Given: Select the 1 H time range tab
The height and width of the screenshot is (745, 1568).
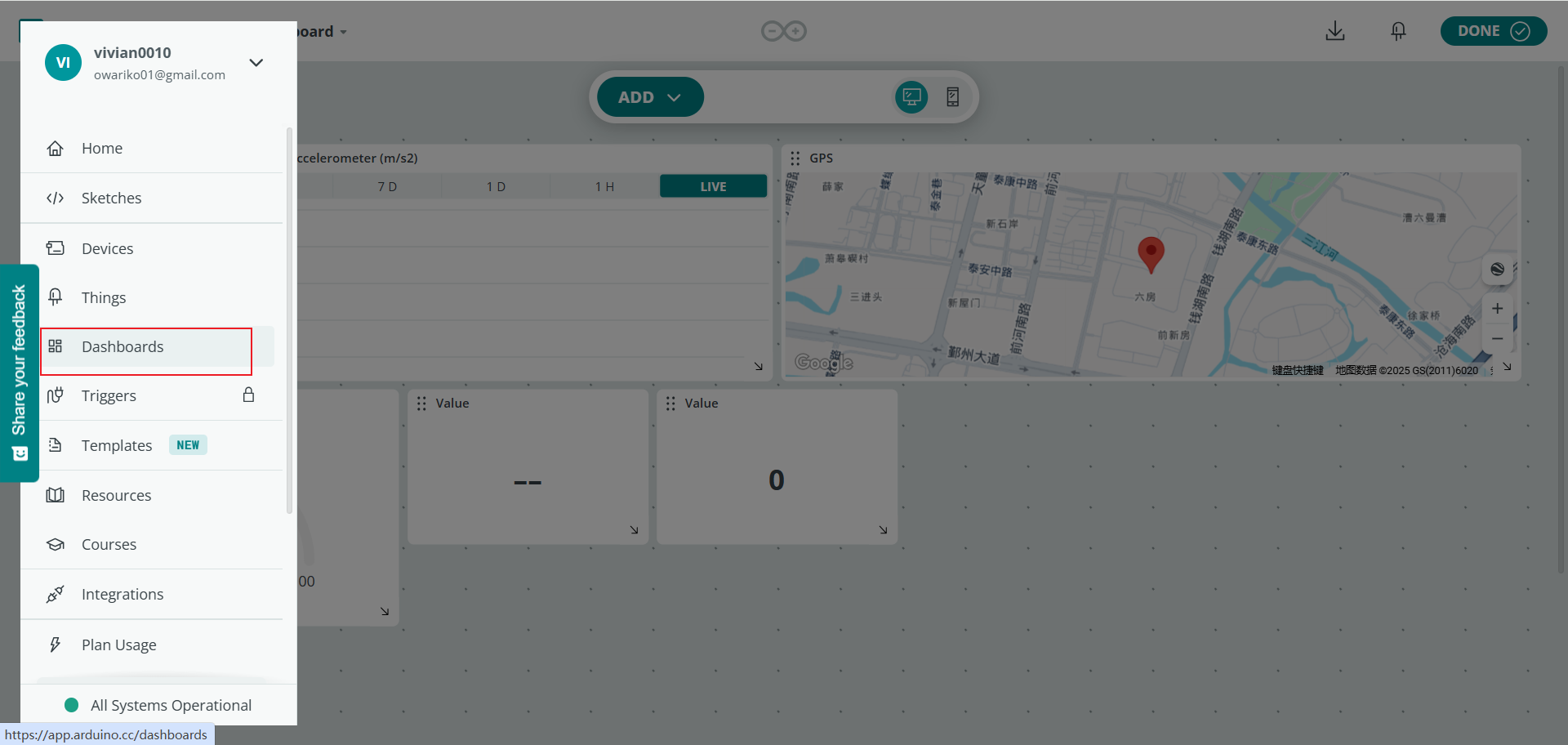Looking at the screenshot, I should [604, 186].
